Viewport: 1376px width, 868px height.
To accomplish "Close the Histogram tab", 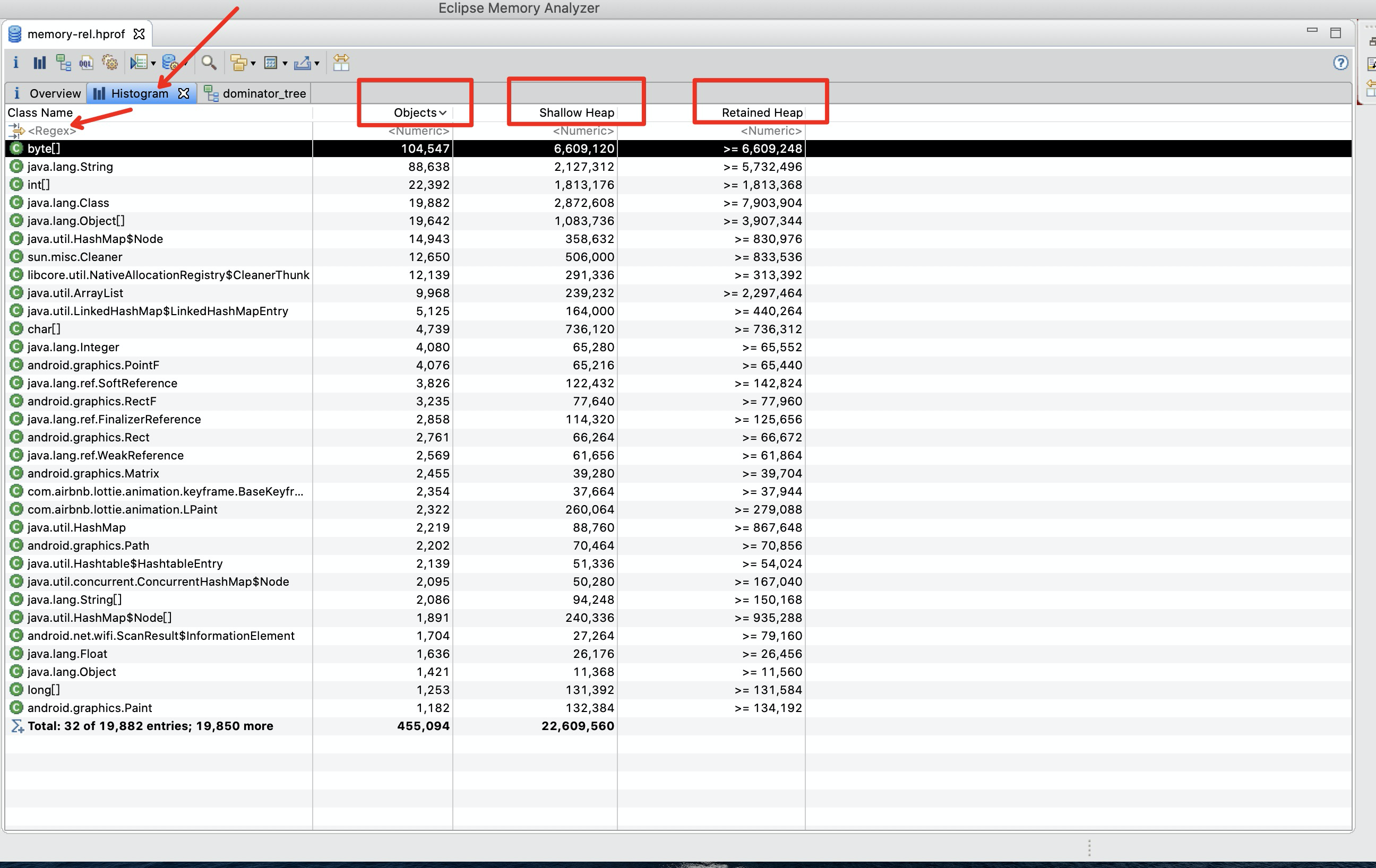I will (184, 93).
